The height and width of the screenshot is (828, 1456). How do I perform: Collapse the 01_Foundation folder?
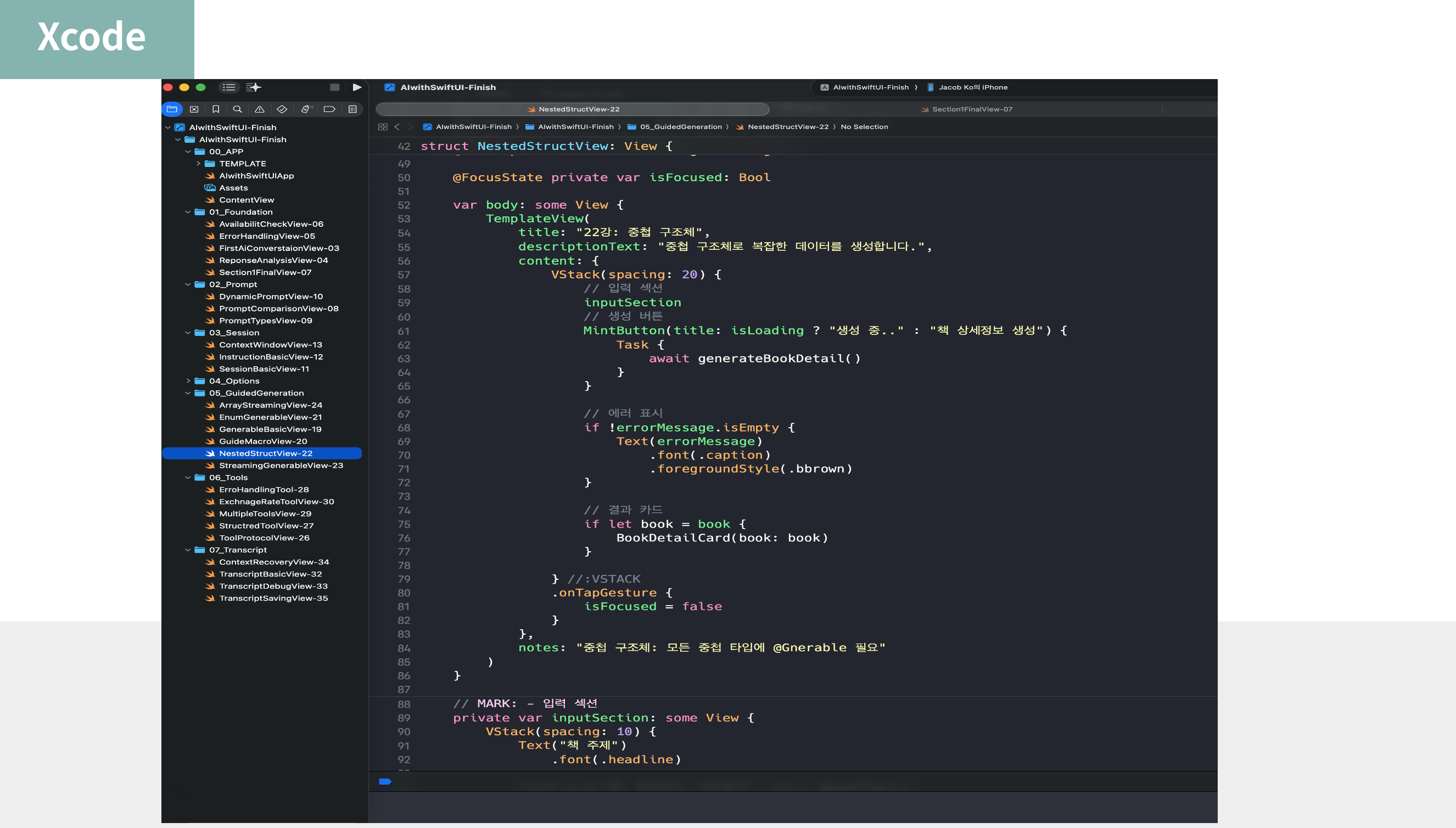tap(188, 212)
